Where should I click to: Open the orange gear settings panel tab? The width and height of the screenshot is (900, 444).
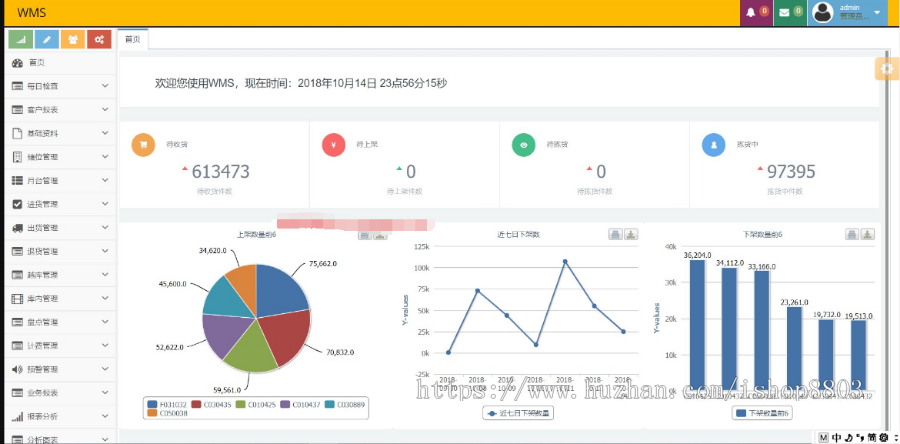pos(887,69)
